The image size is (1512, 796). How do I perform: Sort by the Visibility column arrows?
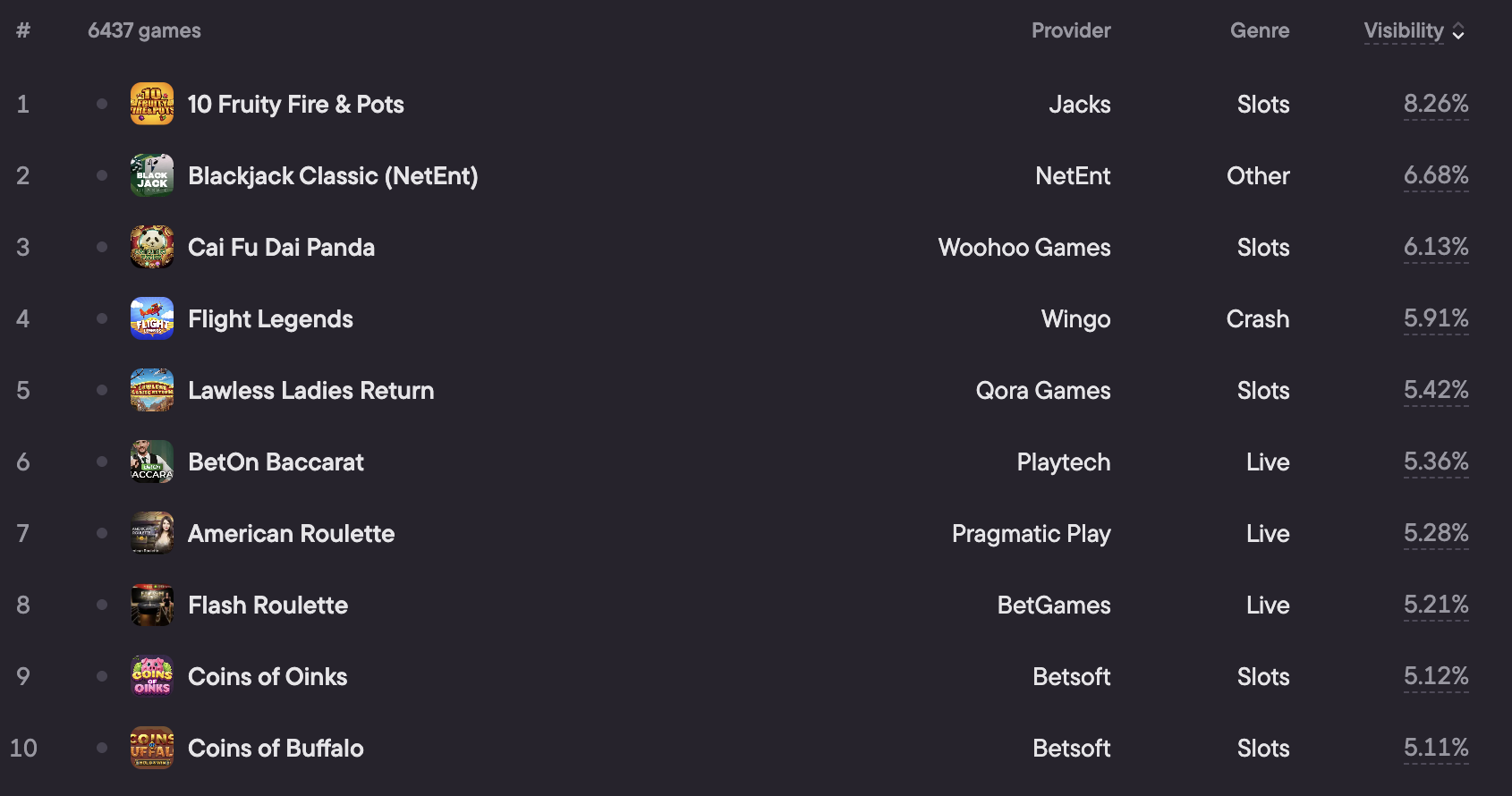pos(1458,31)
